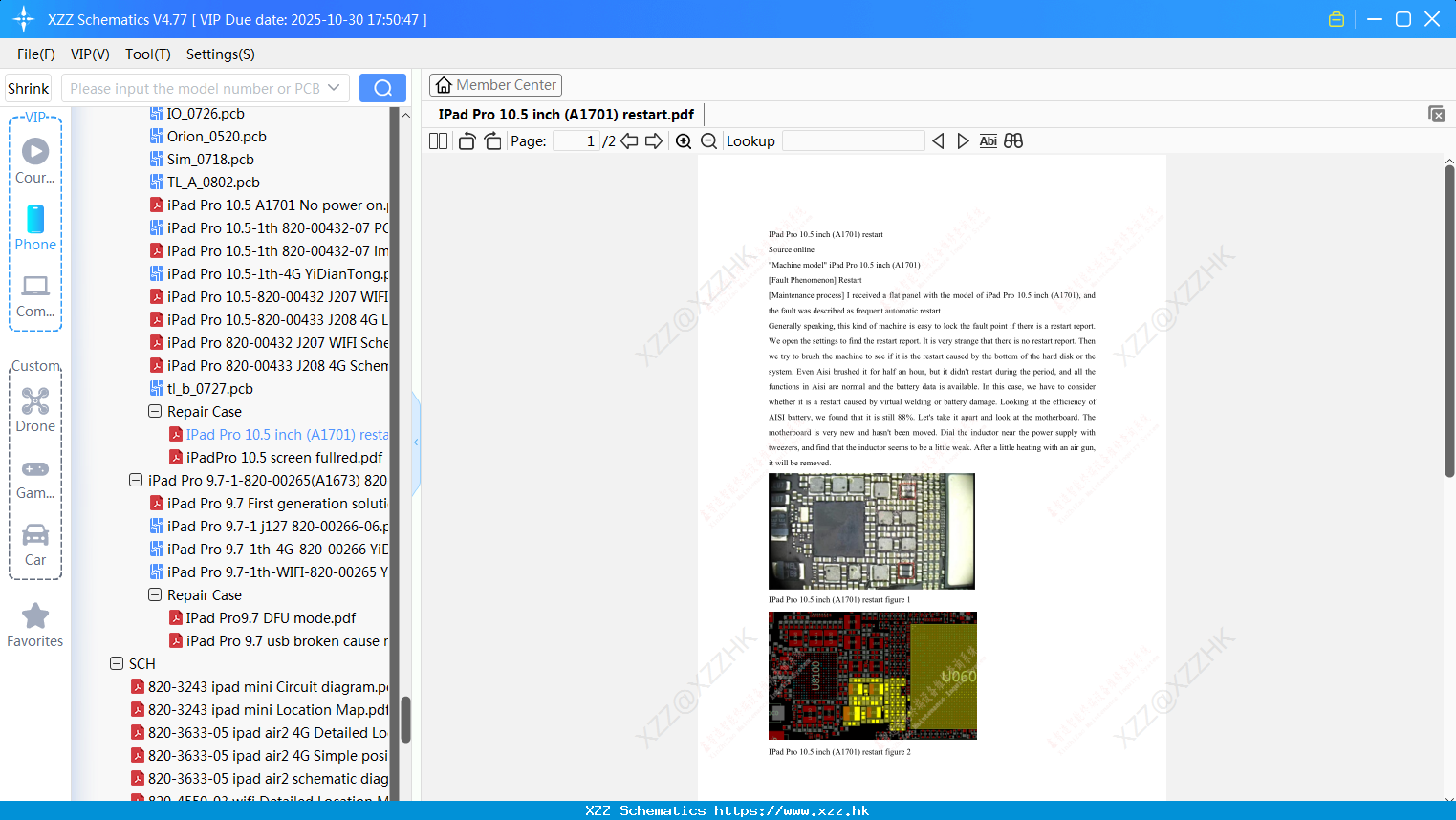Go to the next page arrow
This screenshot has width=1456, height=820.
(x=654, y=140)
